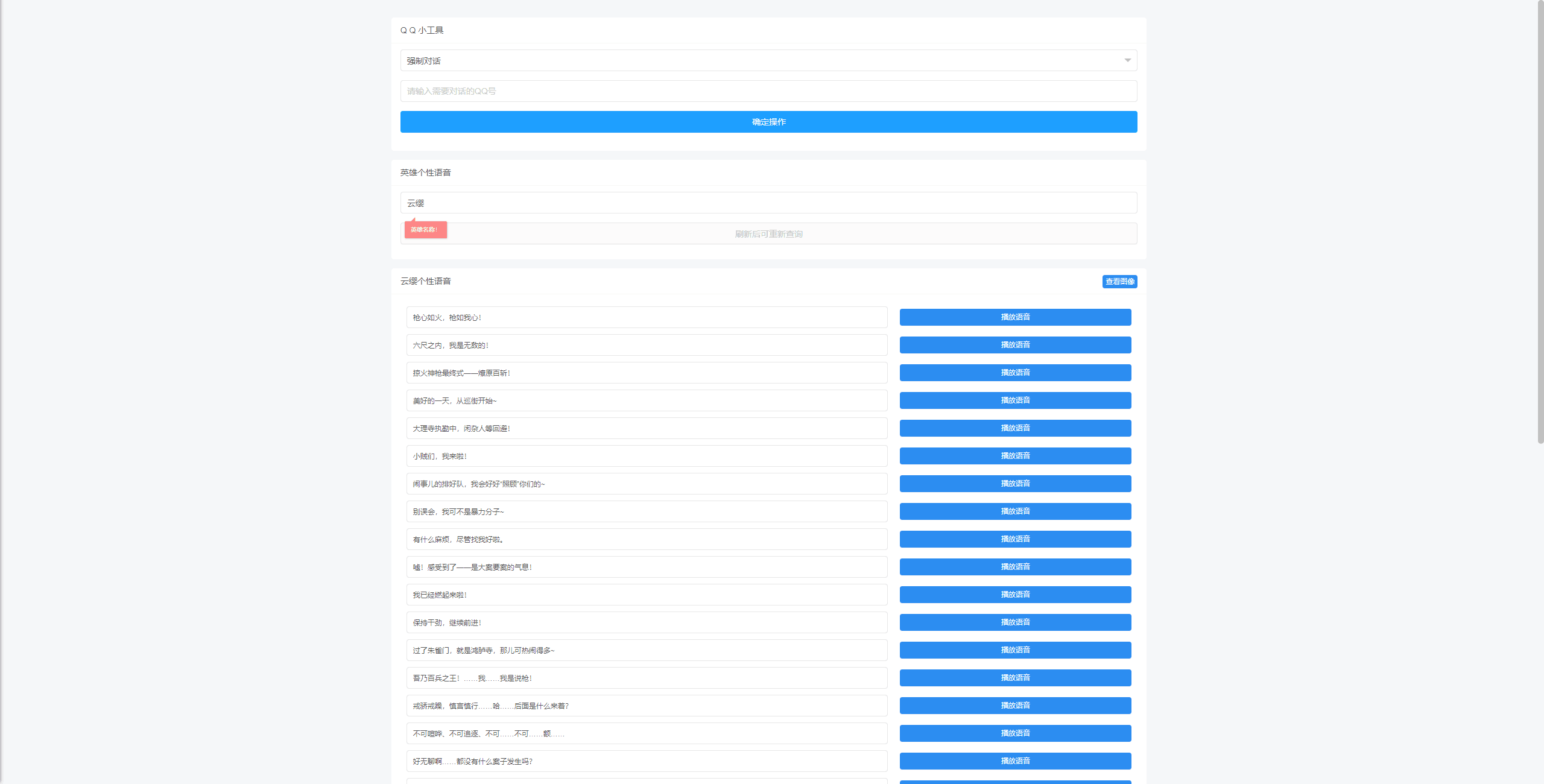
Task: Click the text box 过了朱雀门，就是鸿胪寺
Action: click(x=647, y=650)
